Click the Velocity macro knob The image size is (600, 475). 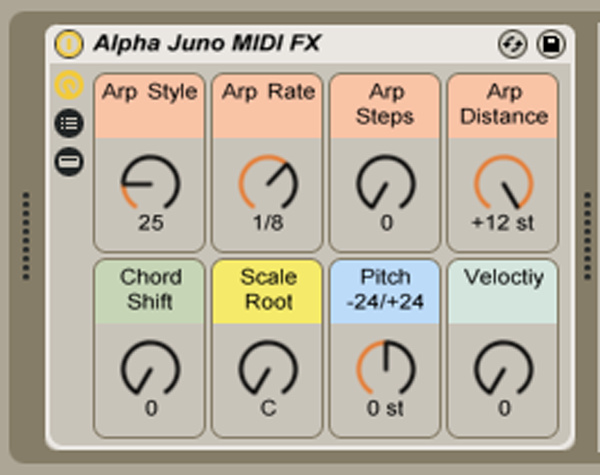503,369
